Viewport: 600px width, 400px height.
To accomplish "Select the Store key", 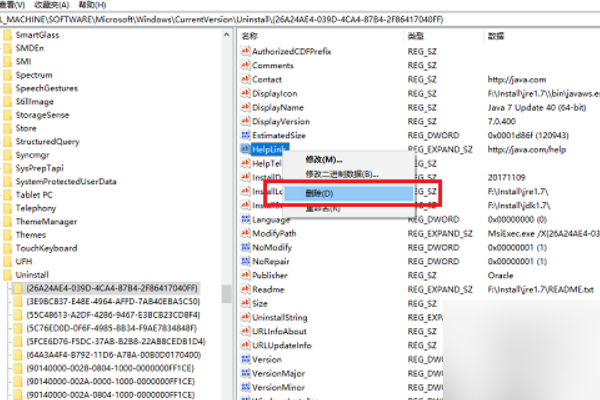I will coord(26,128).
